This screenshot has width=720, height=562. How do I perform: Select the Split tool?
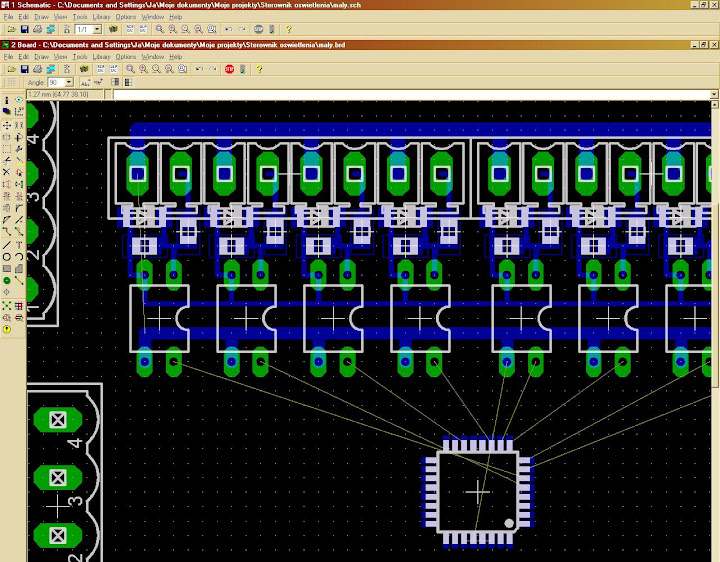point(6,220)
